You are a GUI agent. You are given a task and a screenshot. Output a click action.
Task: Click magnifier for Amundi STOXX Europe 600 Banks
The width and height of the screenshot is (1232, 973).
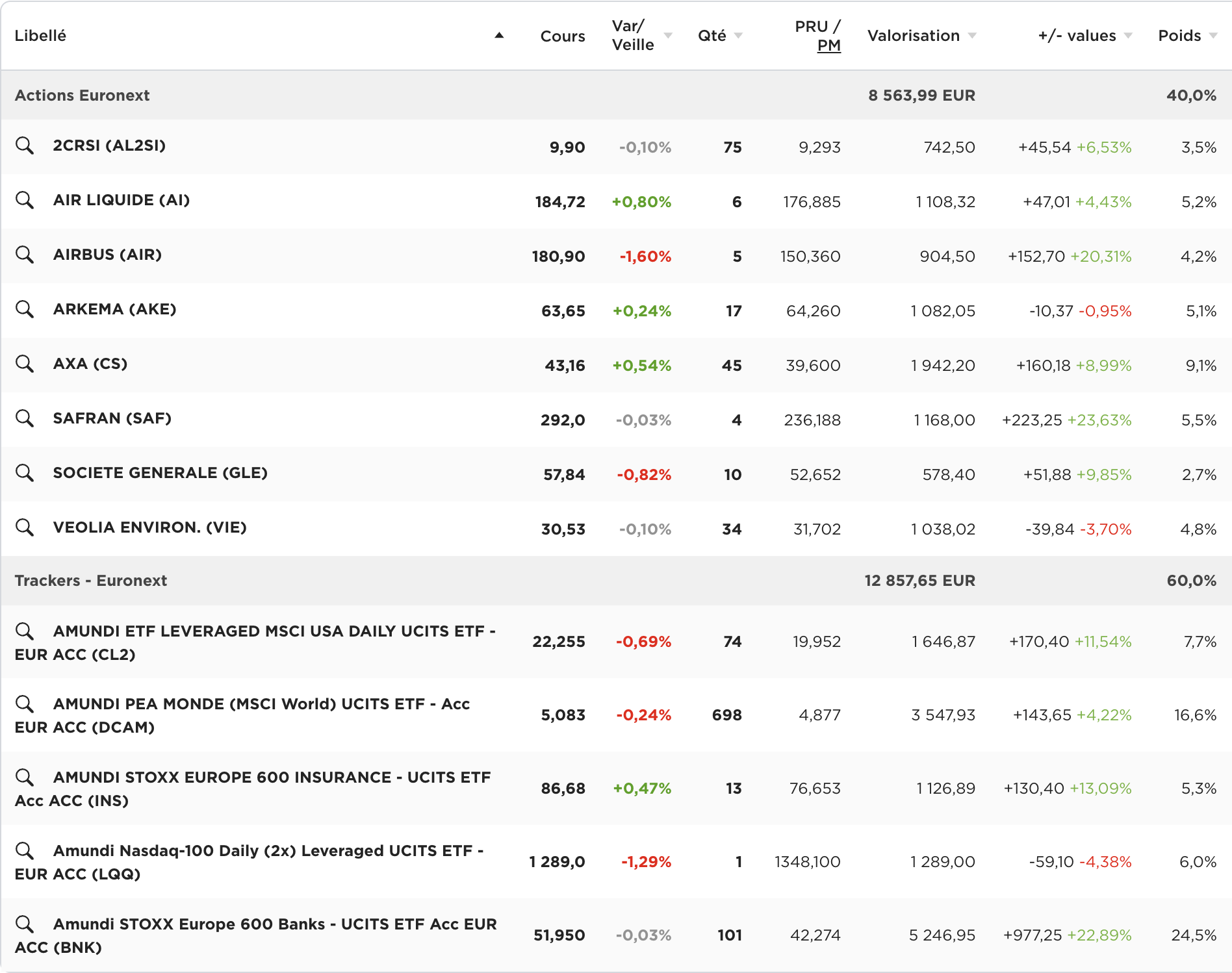coord(25,924)
